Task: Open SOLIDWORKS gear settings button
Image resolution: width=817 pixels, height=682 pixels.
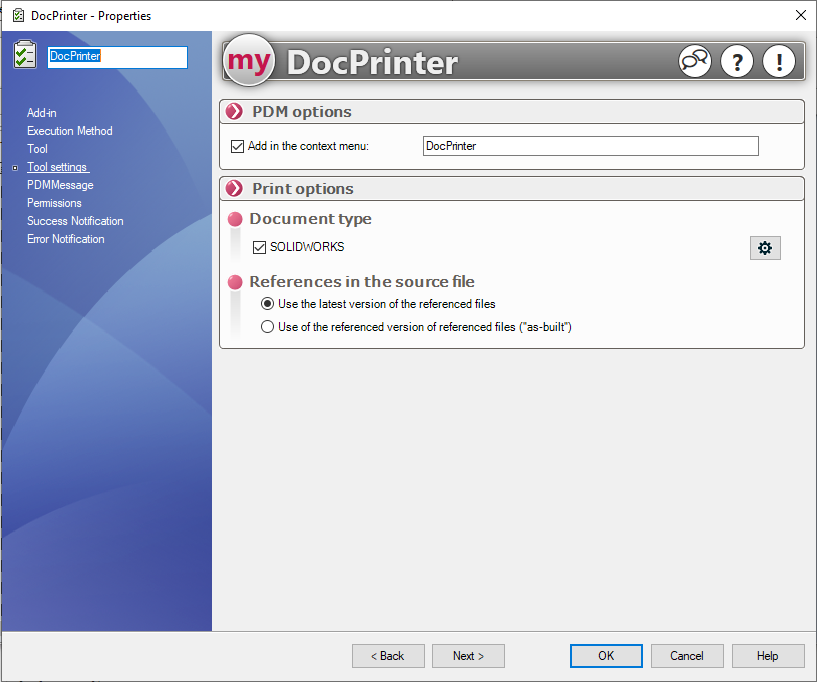Action: [x=765, y=248]
